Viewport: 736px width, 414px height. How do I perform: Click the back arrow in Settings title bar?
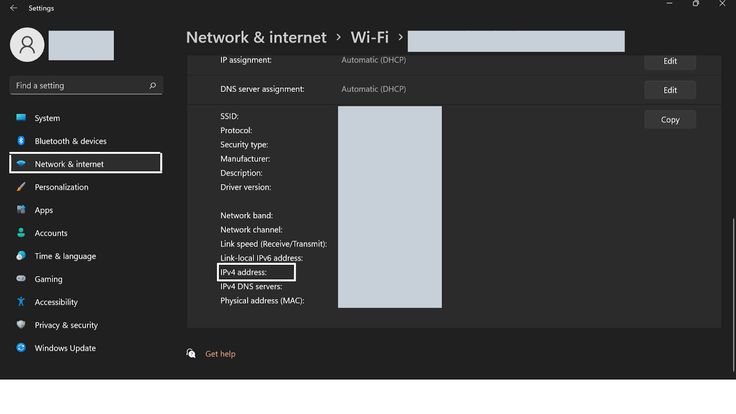14,8
